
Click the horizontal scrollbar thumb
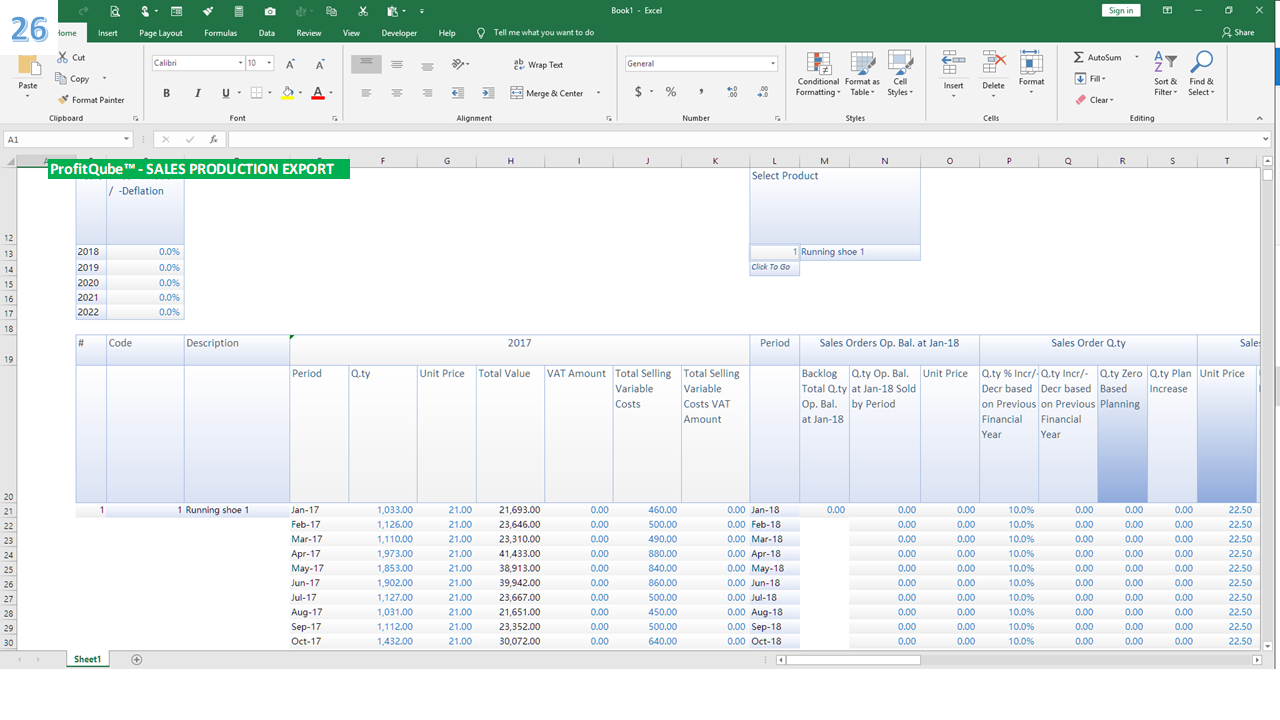point(853,660)
